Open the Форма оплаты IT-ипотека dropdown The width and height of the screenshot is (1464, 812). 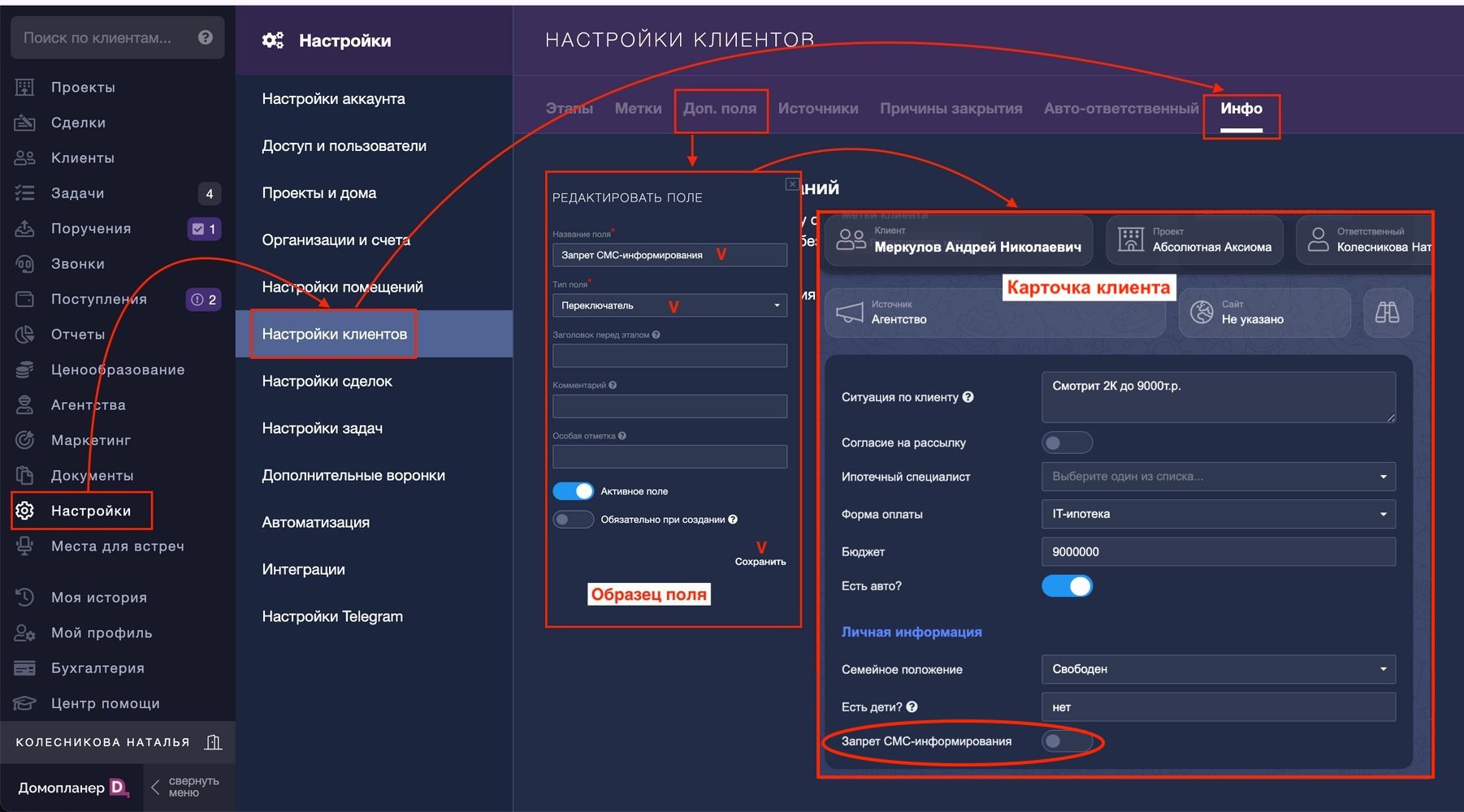[x=1219, y=514]
